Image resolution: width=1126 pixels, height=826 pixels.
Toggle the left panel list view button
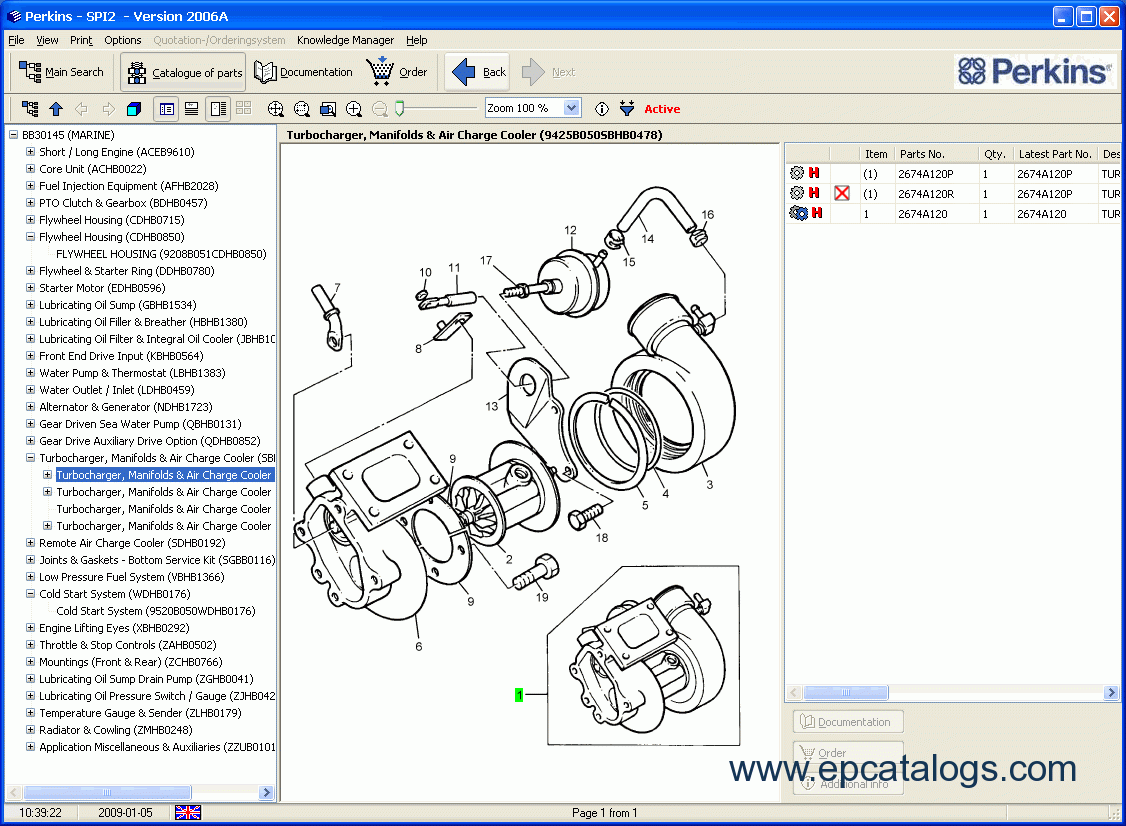pyautogui.click(x=167, y=108)
